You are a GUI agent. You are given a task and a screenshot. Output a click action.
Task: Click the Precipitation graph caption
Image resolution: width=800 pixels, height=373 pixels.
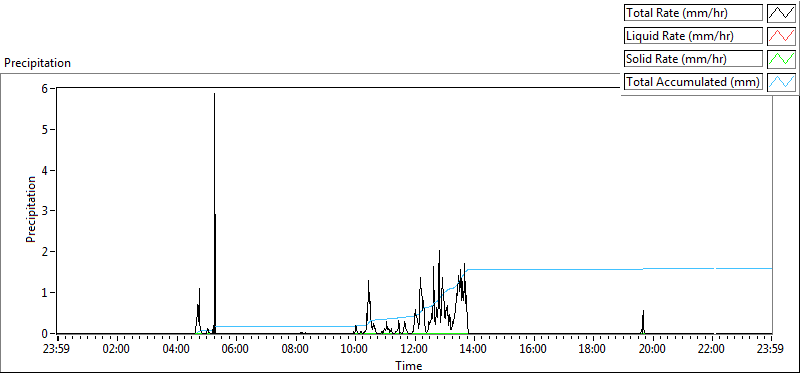pyautogui.click(x=37, y=63)
